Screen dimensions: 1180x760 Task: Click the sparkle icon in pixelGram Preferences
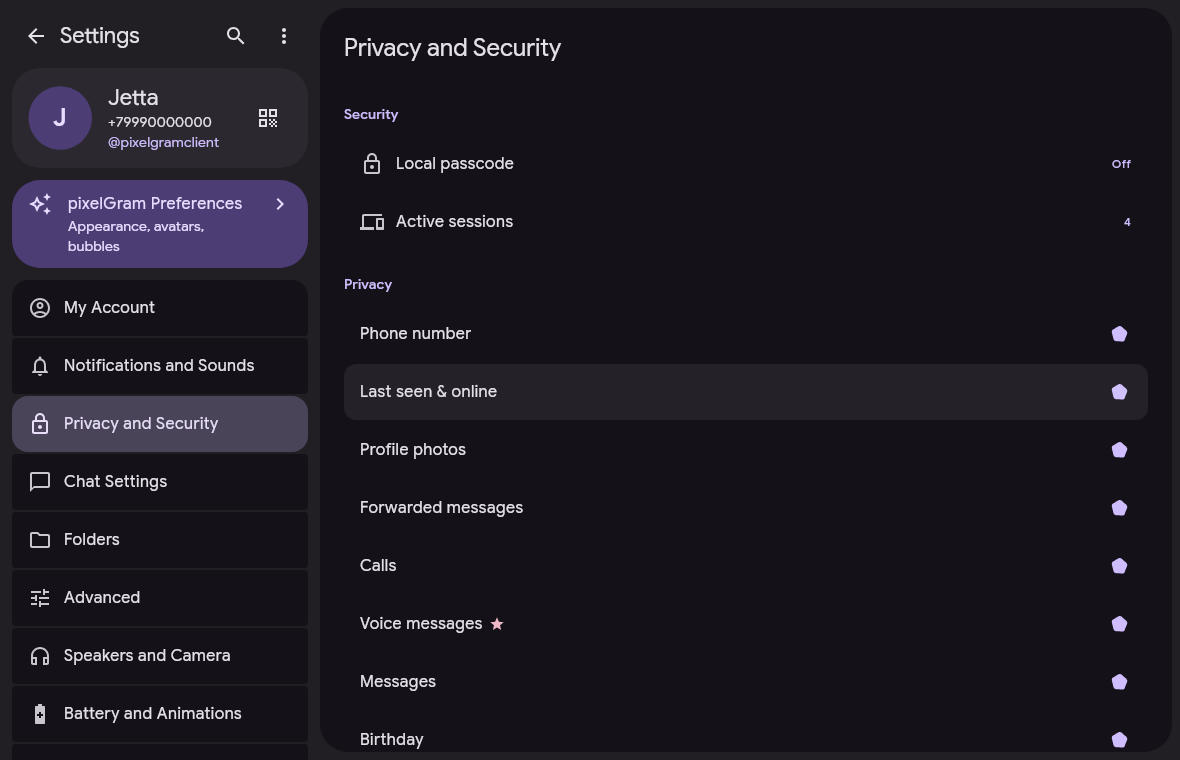coord(41,204)
